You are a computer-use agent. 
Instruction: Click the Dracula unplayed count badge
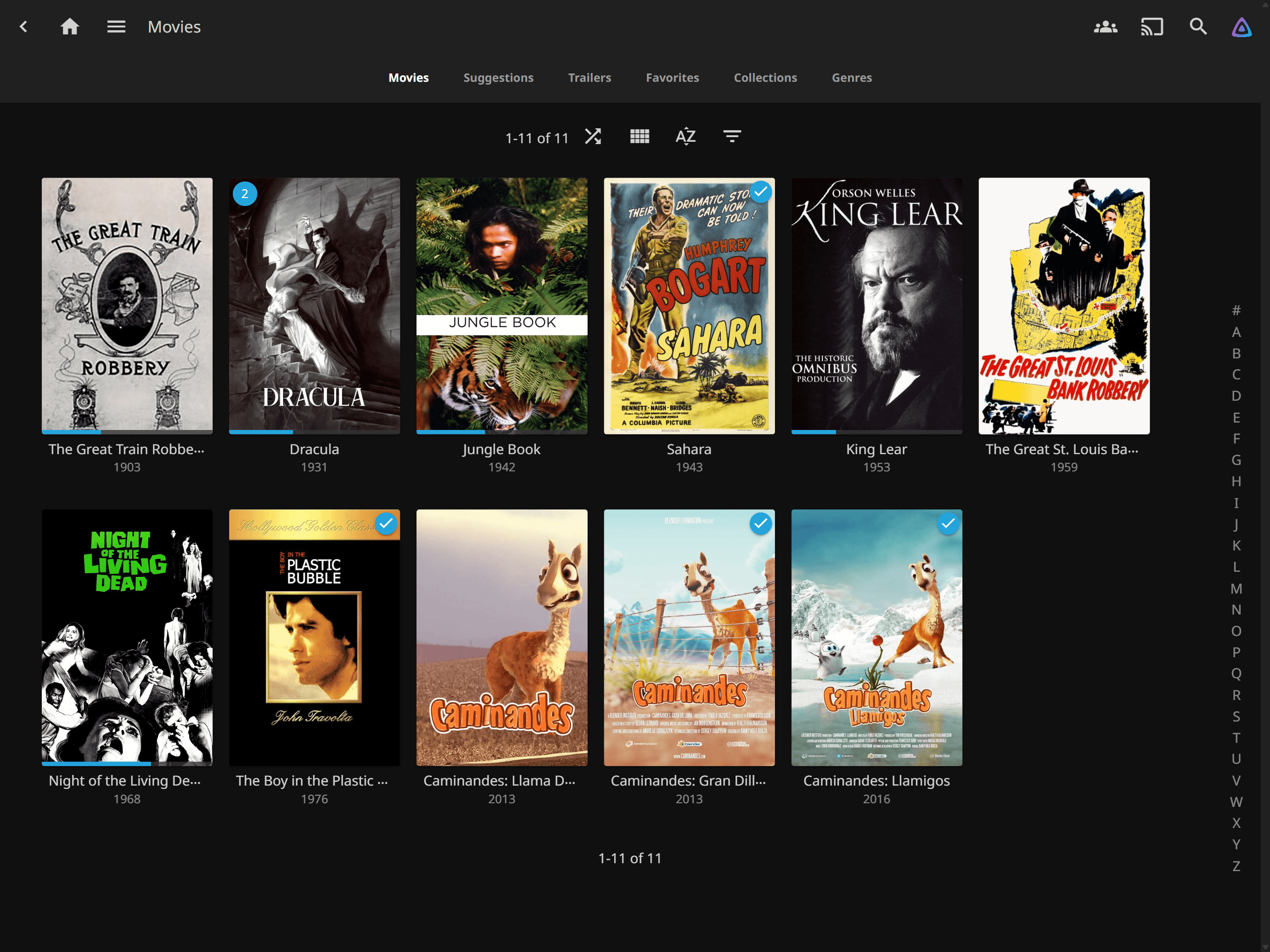[245, 193]
